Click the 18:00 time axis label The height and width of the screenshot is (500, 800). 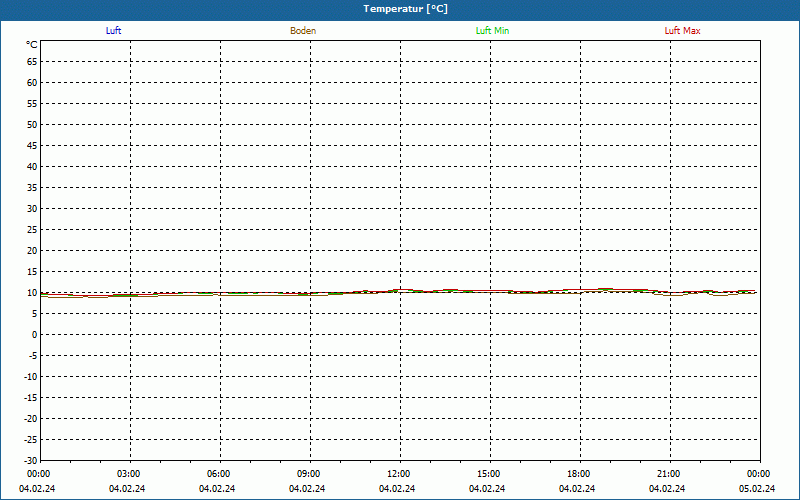pos(578,474)
